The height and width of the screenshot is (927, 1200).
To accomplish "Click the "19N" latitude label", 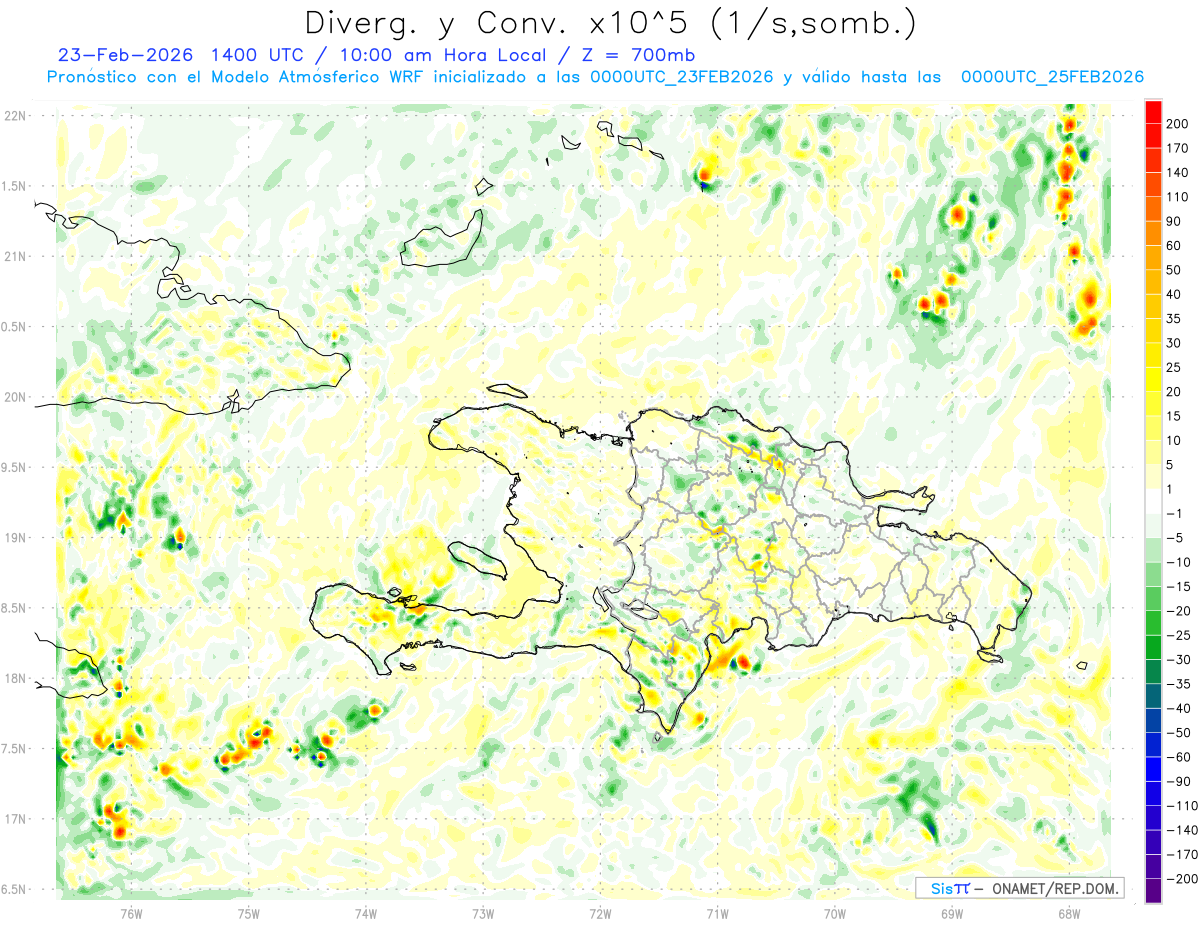I will coord(15,537).
